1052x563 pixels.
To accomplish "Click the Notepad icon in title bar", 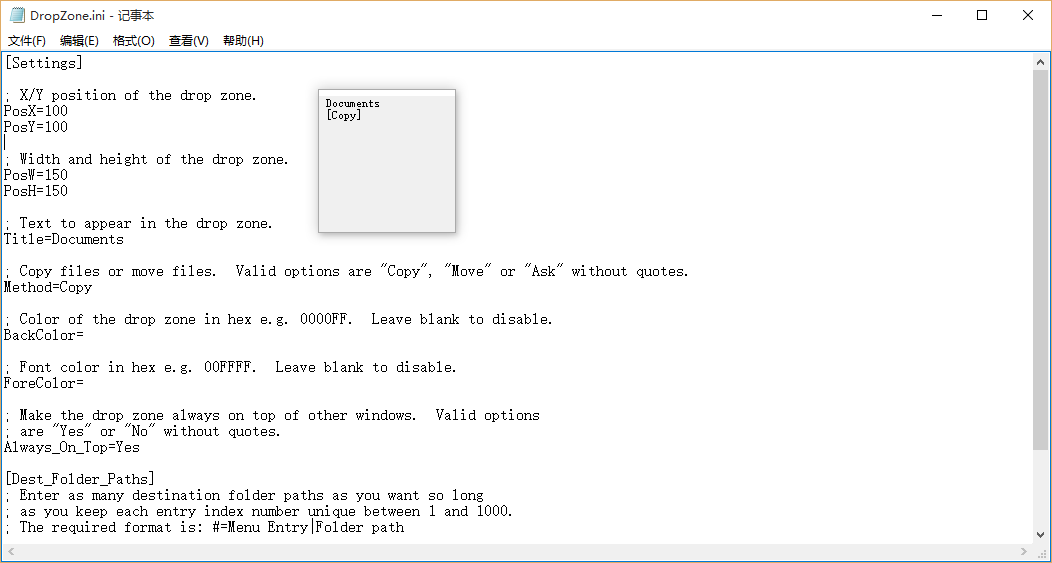I will 17,15.
